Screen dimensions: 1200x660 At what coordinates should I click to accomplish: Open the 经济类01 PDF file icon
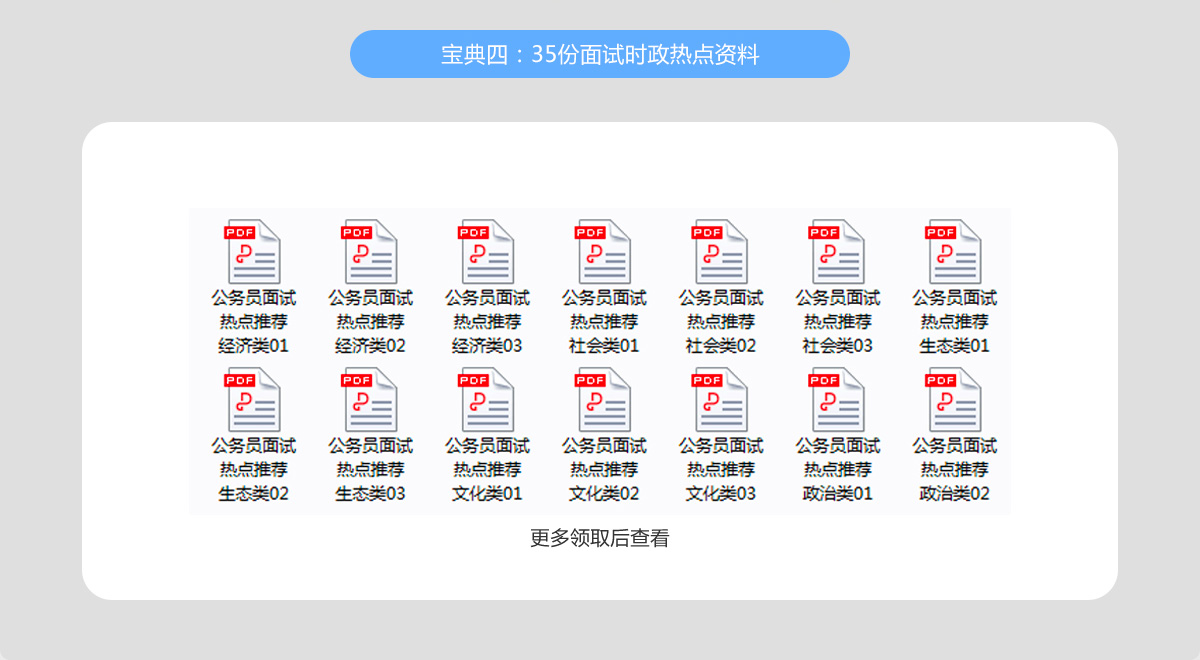click(253, 252)
